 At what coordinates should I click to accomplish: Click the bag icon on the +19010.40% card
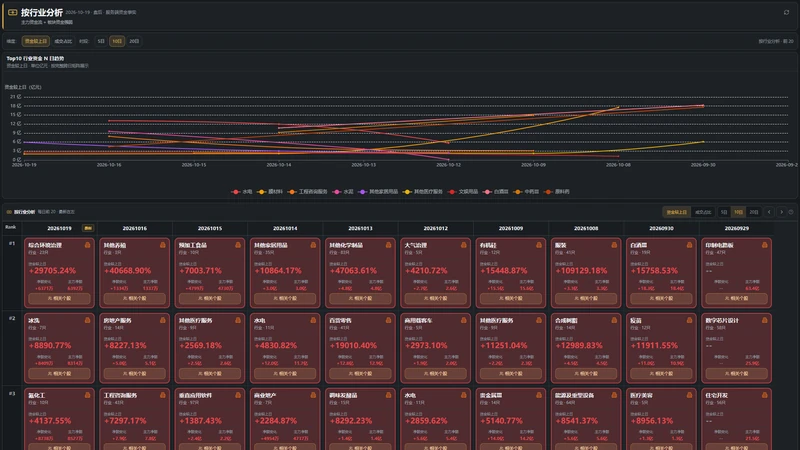[x=388, y=320]
